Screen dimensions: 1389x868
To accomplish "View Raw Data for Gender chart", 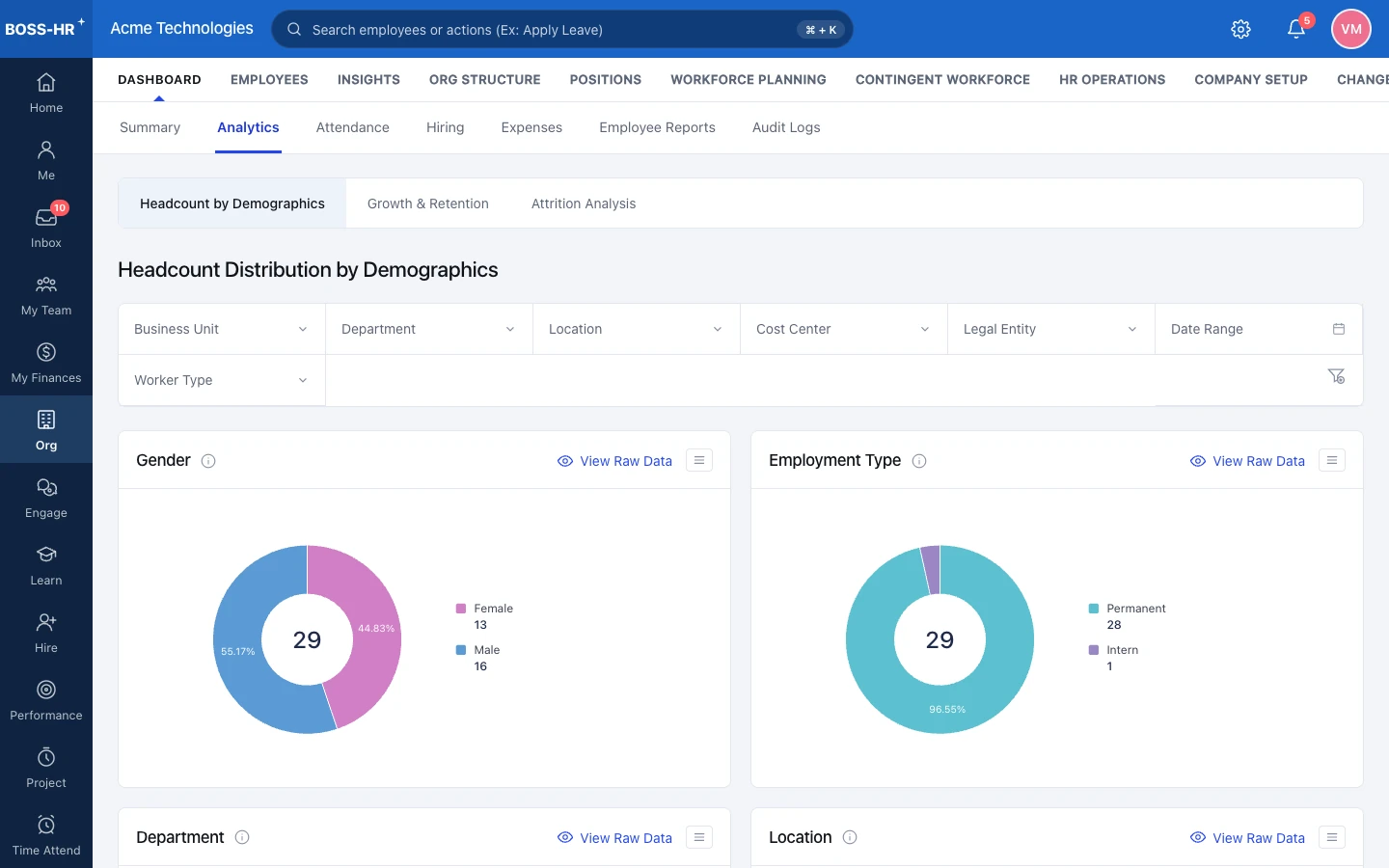I will (614, 461).
